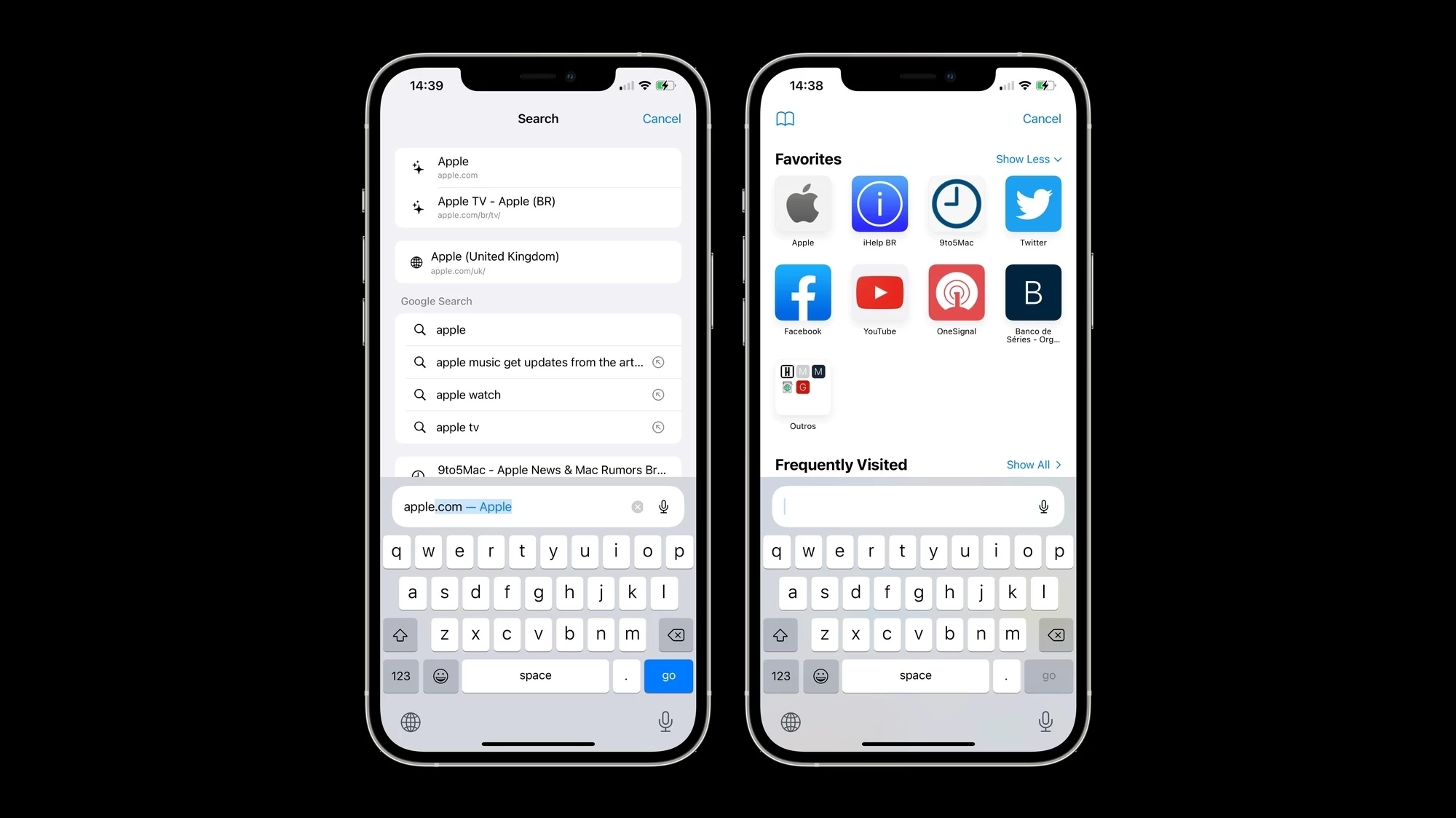The image size is (1456, 818).
Task: Open iHelp BR from Favorites
Action: 879,204
